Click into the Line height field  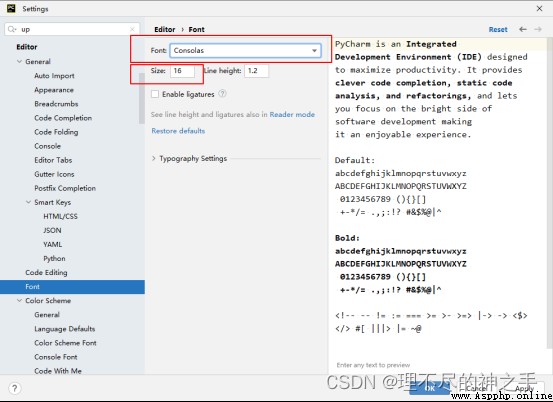tap(256, 71)
